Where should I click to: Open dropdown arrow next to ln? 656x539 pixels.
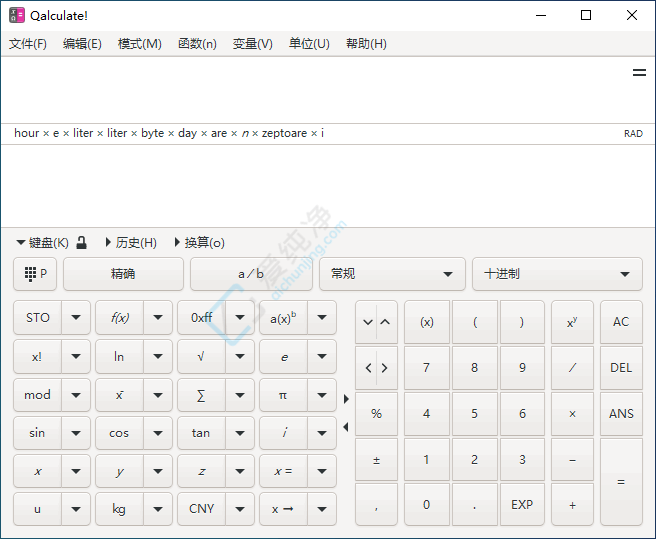coord(158,357)
